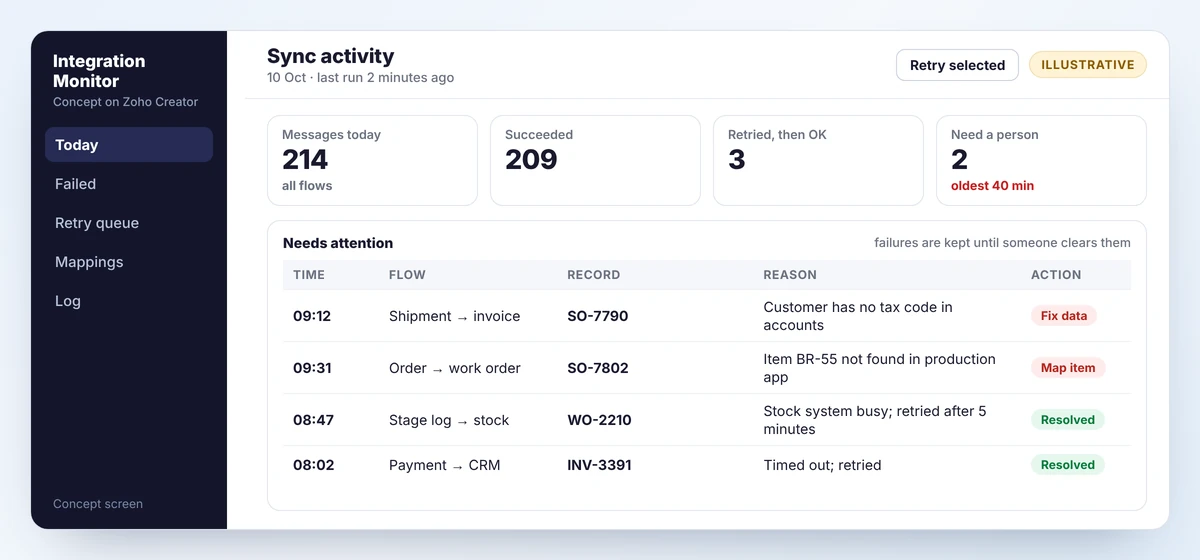1200x560 pixels.
Task: Click reason 'Stock system busy'
Action: point(875,420)
